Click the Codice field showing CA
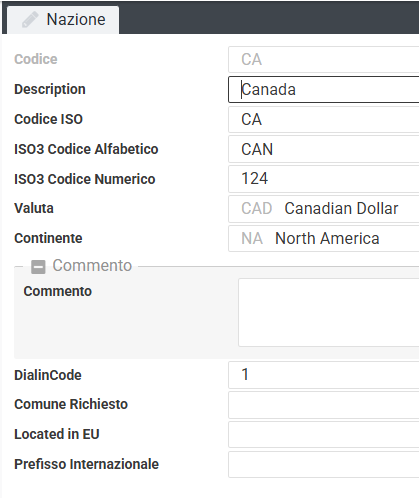 click(323, 60)
